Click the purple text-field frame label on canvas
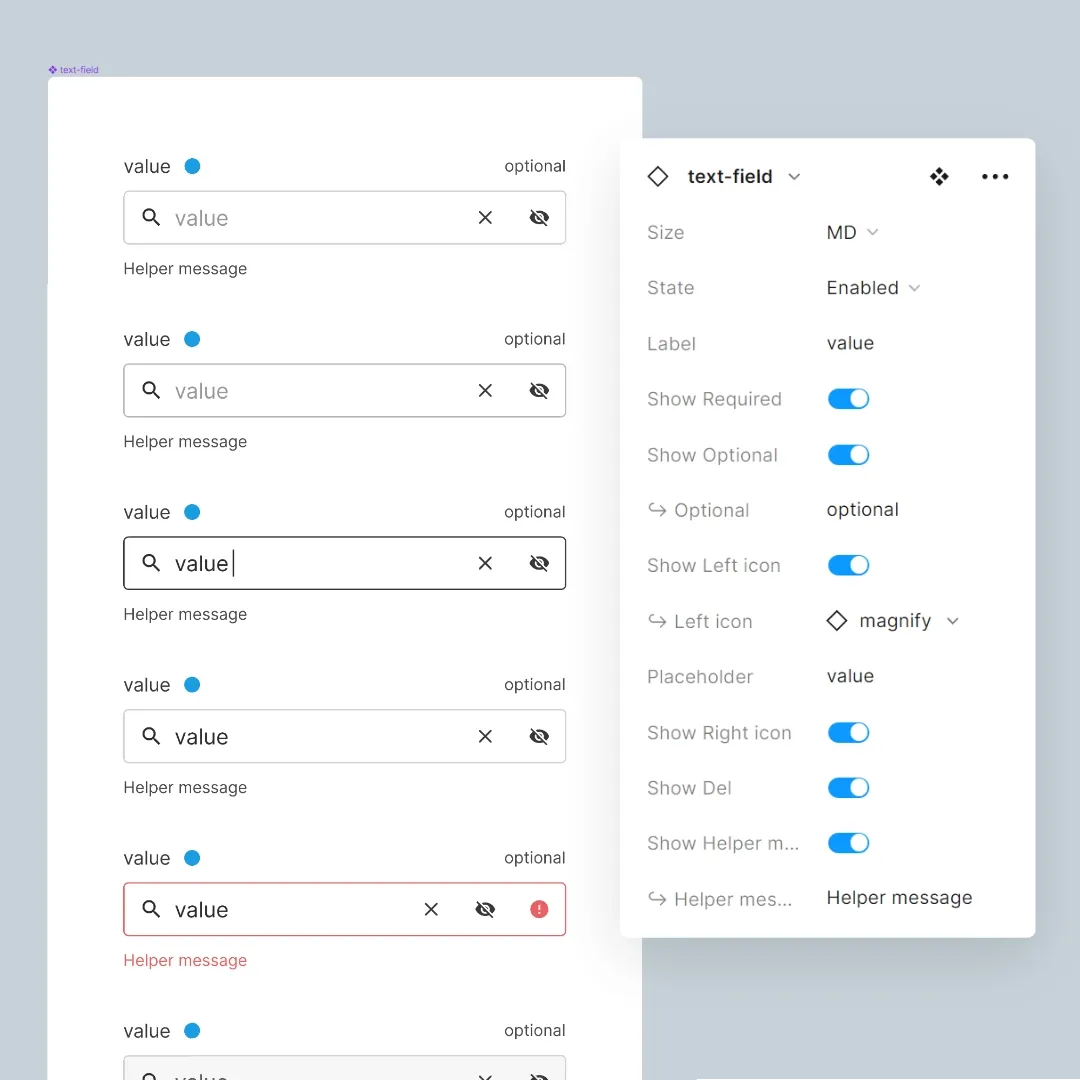The width and height of the screenshot is (1080, 1080). [74, 70]
